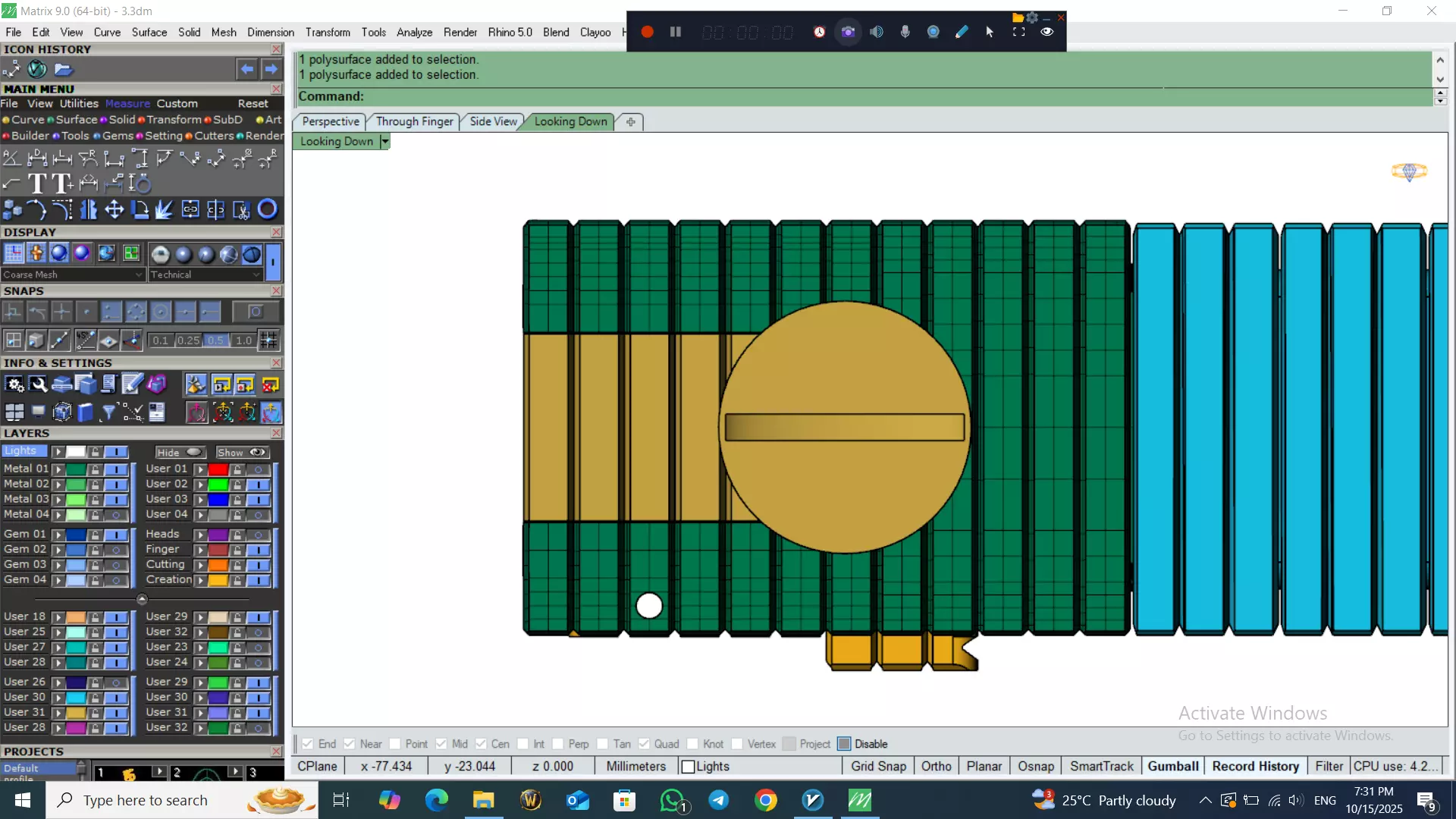Screen dimensions: 1456x819
Task: Click the Move arrows transform icon
Action: click(x=114, y=209)
